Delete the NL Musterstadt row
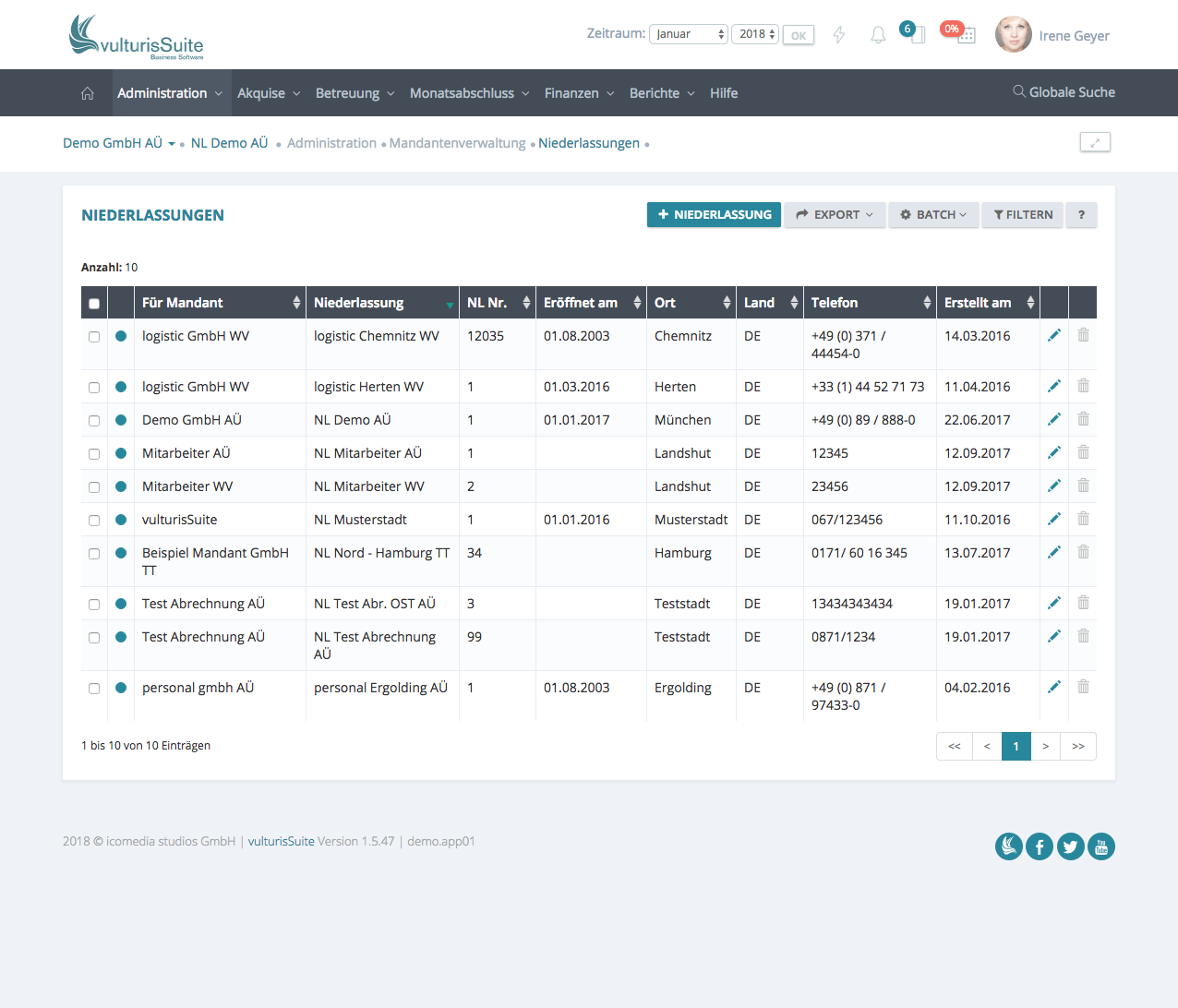The height and width of the screenshot is (1008, 1178). pos(1083,520)
